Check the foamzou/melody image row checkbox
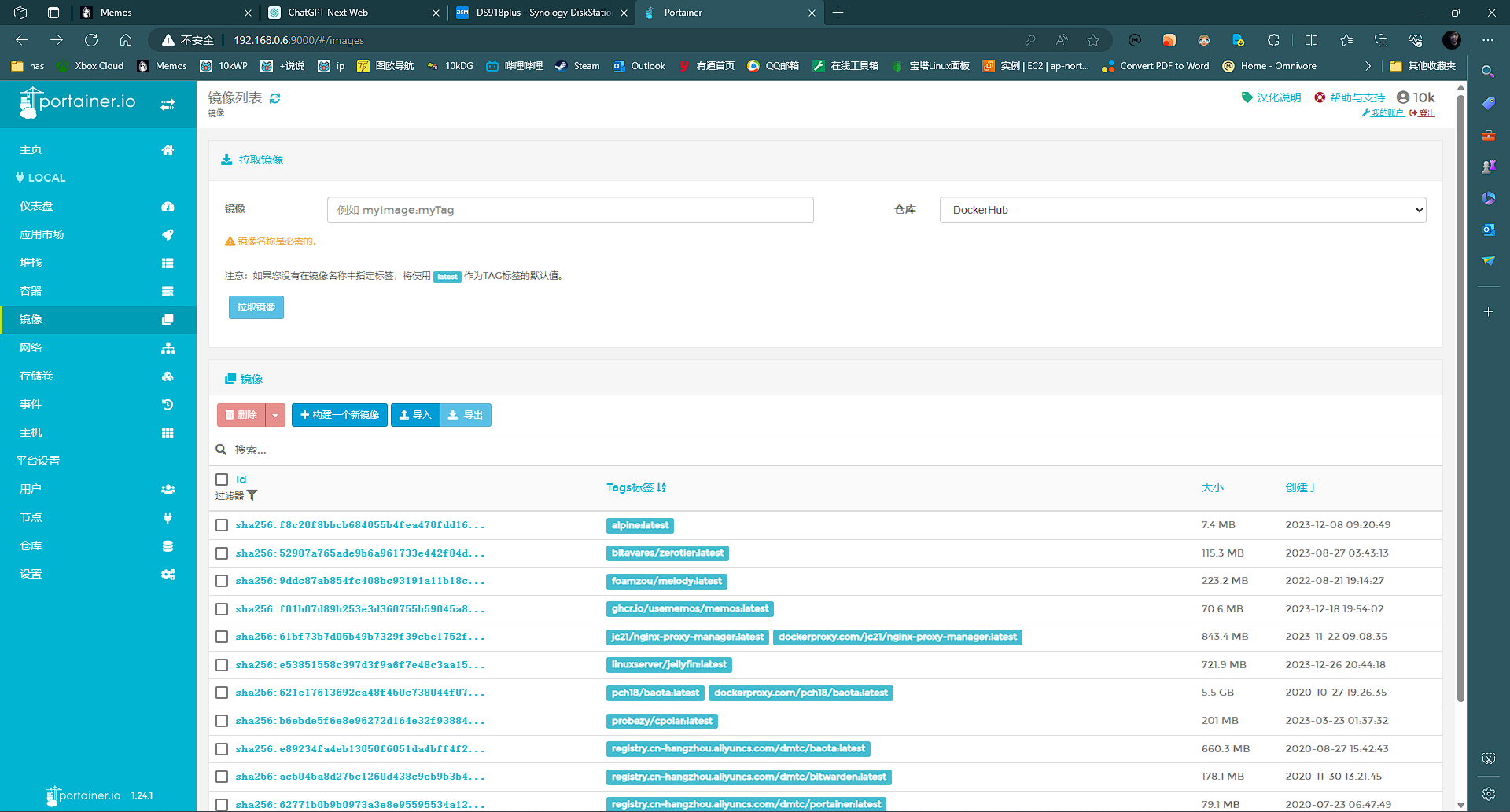Screen dimensions: 1510x812 (x=222, y=581)
